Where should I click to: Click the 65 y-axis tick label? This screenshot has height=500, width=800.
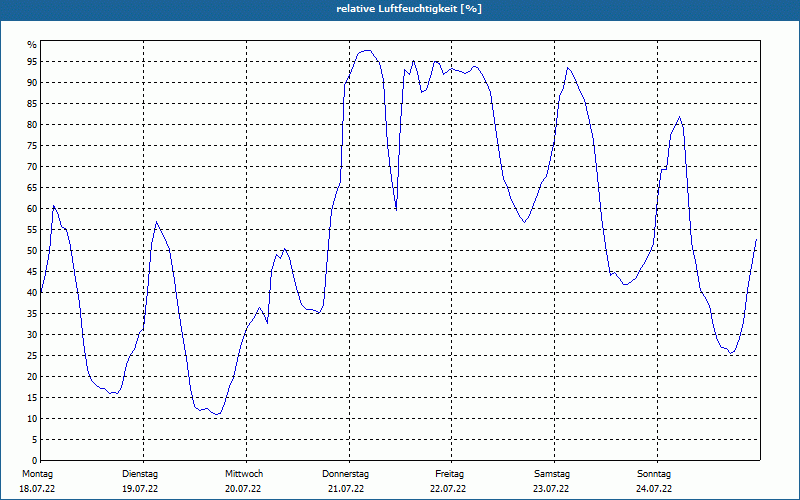32,188
